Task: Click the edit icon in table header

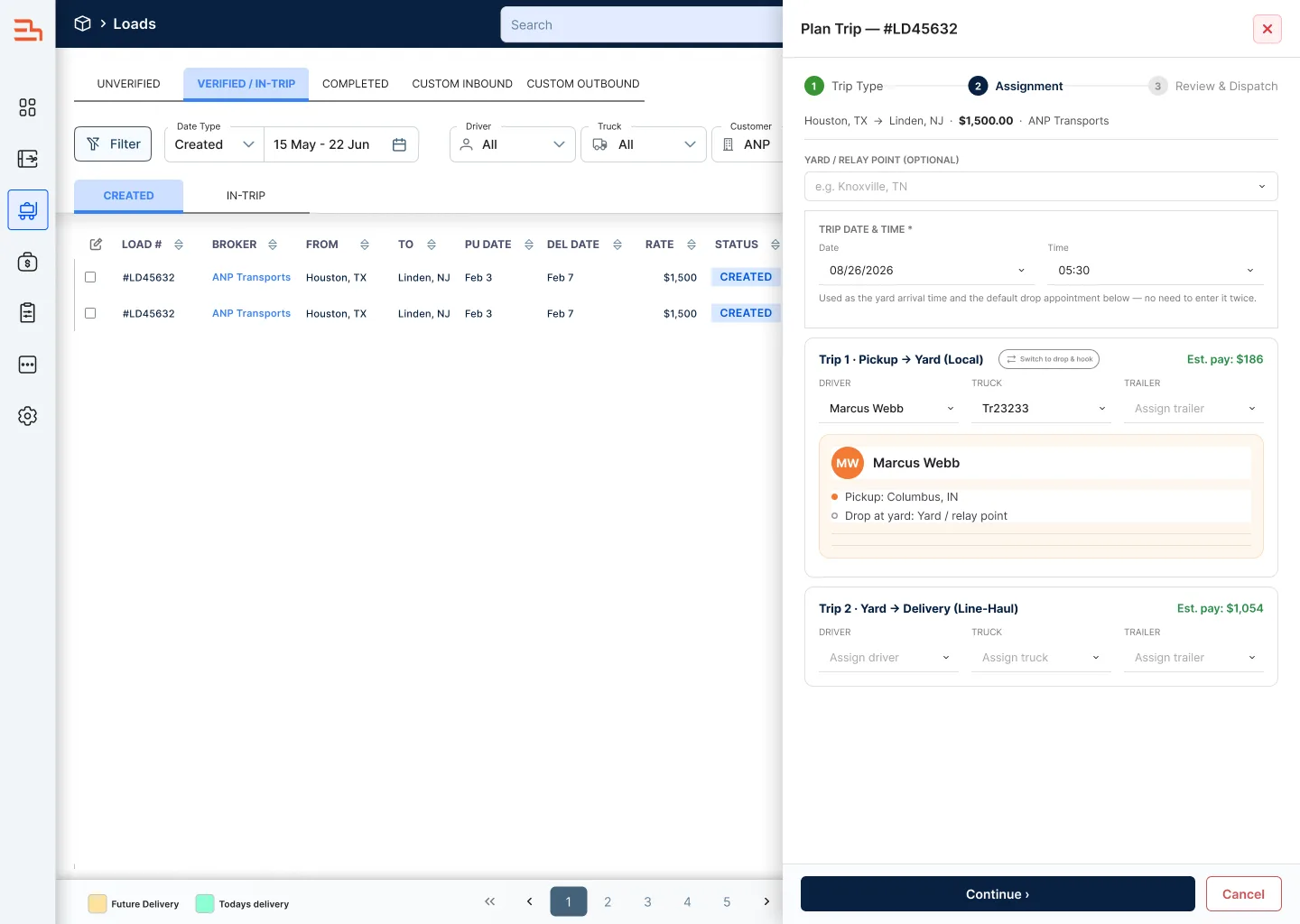Action: (x=96, y=245)
